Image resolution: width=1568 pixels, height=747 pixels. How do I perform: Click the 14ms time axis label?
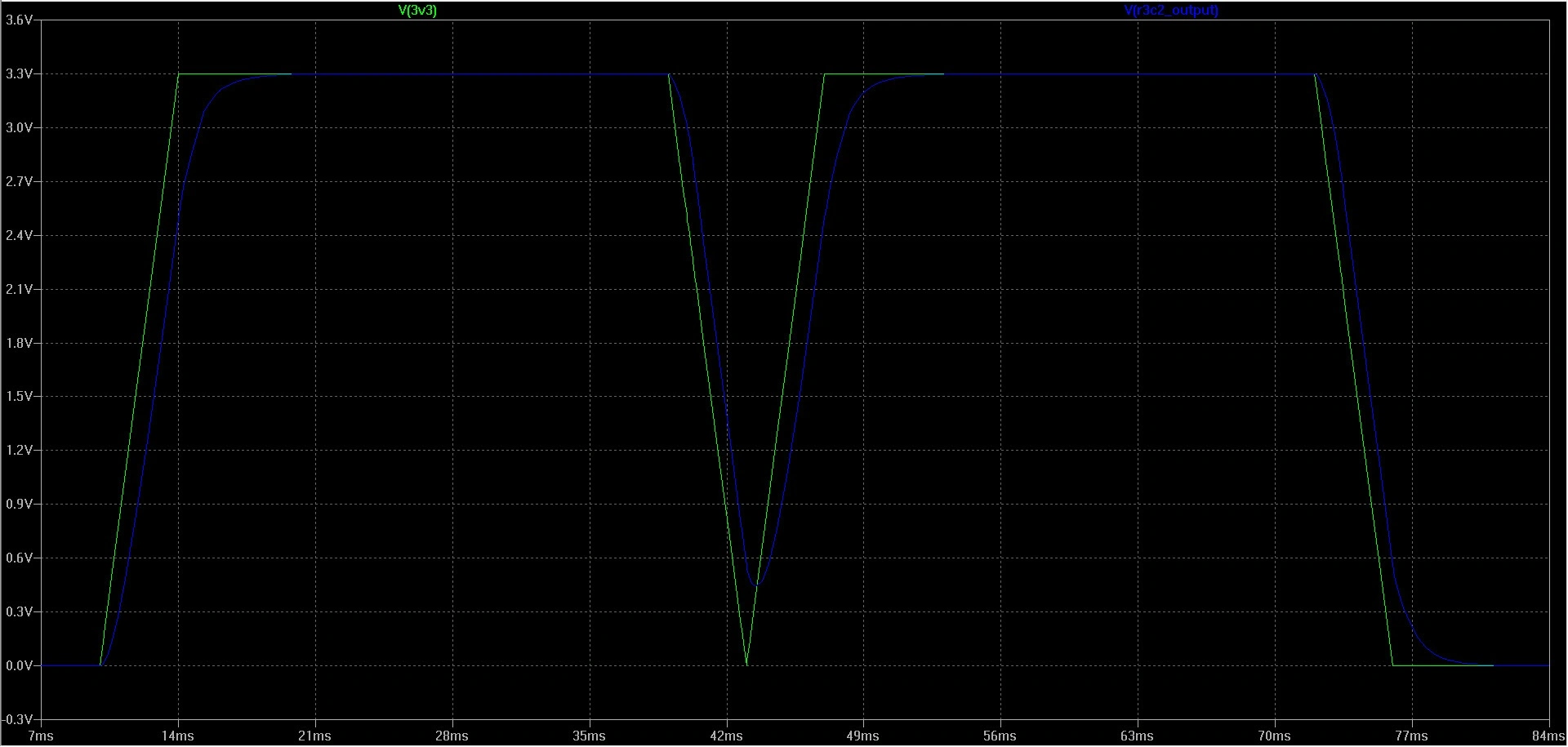click(177, 736)
